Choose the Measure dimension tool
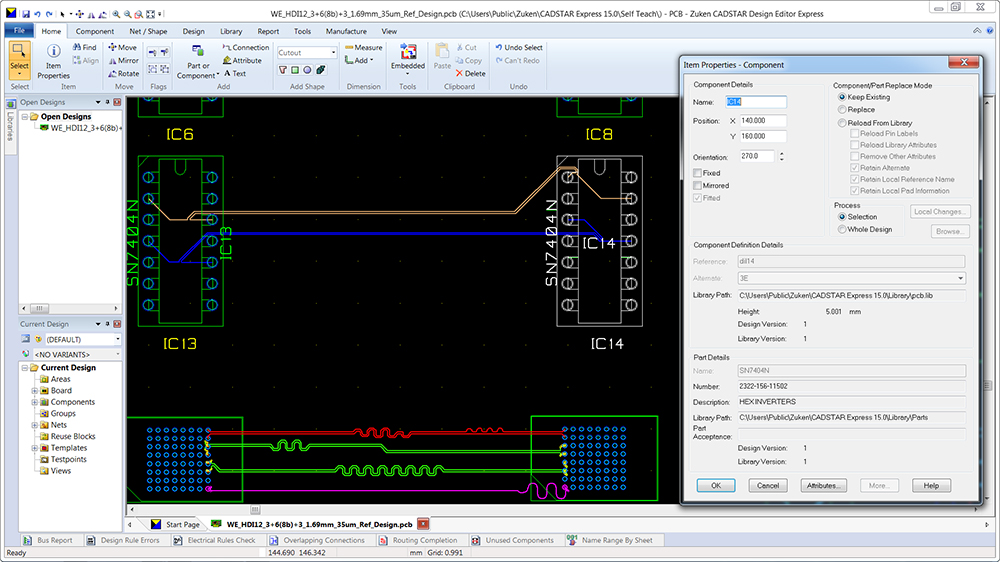Viewport: 1000px width, 562px height. [x=362, y=47]
